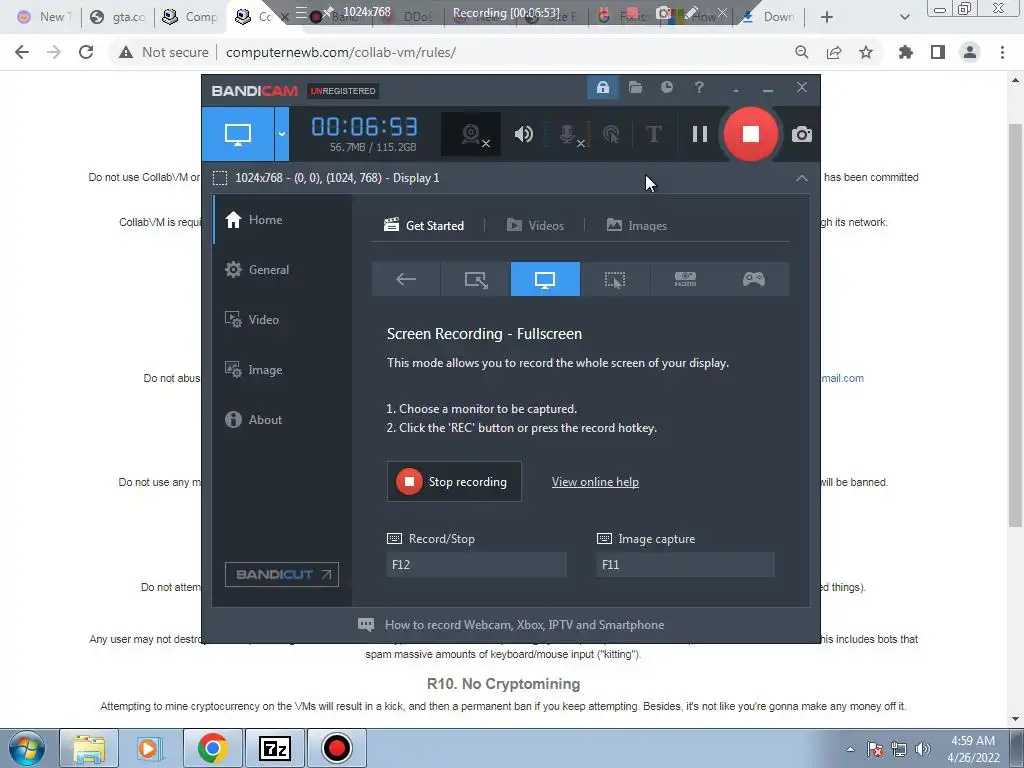
Task: Collapse the Bandicam panel with chevron
Action: click(801, 178)
